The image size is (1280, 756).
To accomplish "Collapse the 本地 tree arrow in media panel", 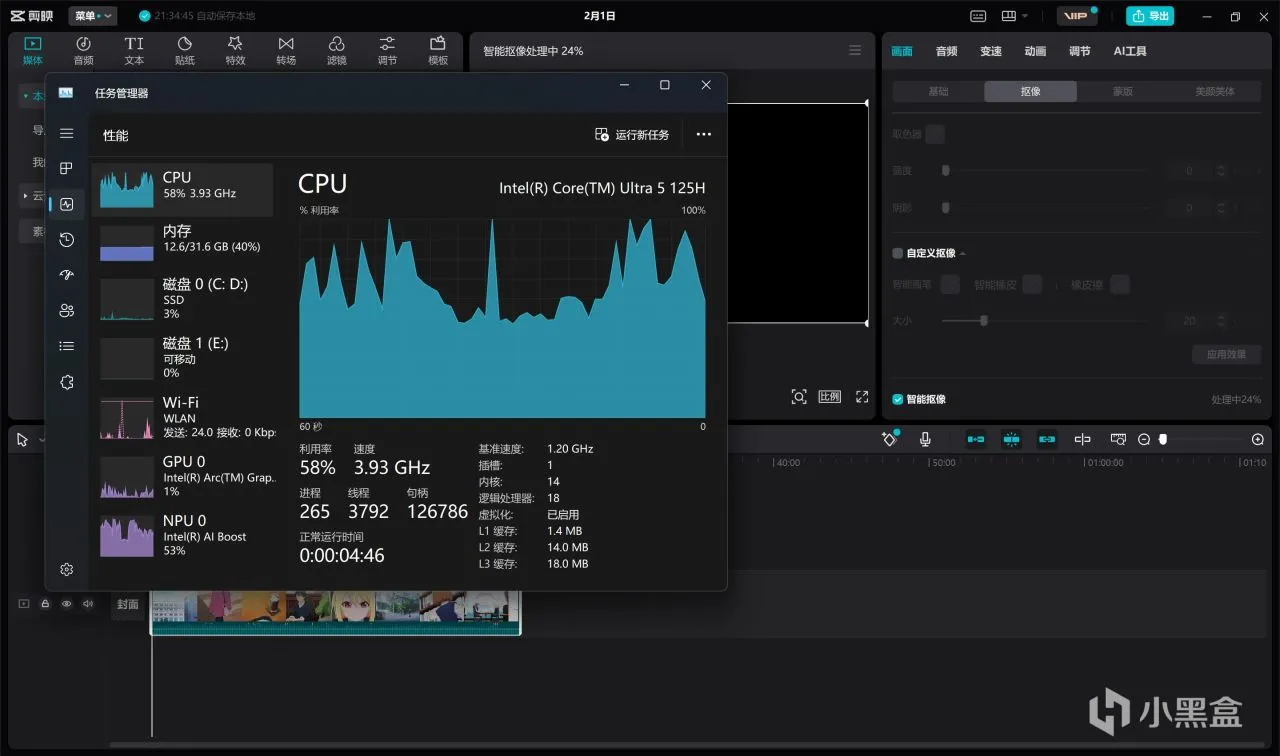I will pyautogui.click(x=25, y=97).
